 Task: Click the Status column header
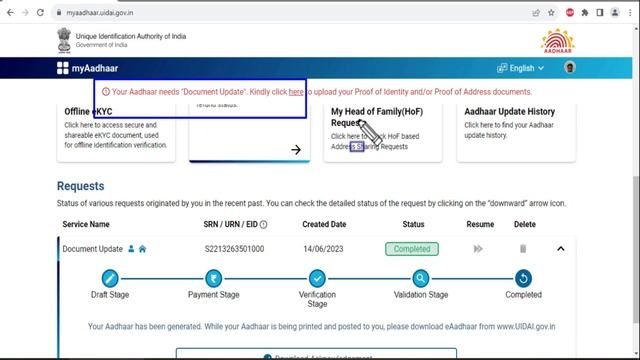click(413, 224)
